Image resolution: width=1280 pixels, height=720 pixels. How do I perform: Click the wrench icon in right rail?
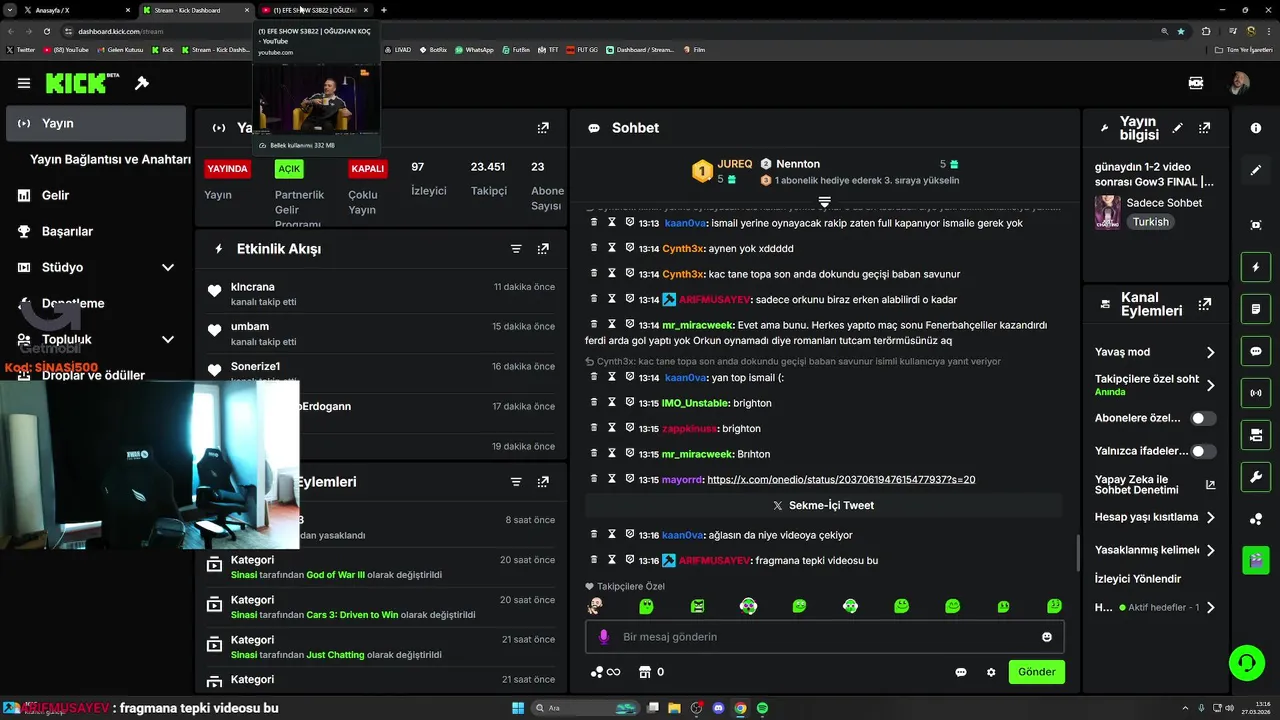click(1256, 477)
